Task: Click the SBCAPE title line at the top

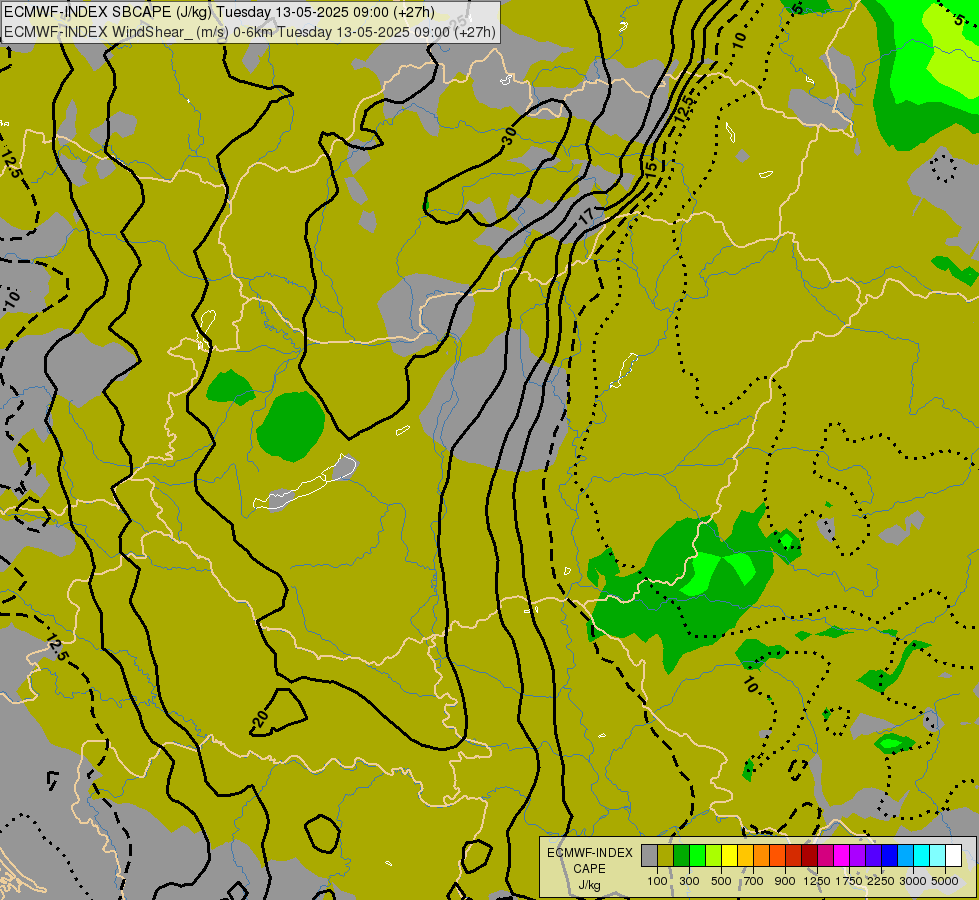Action: pos(219,12)
